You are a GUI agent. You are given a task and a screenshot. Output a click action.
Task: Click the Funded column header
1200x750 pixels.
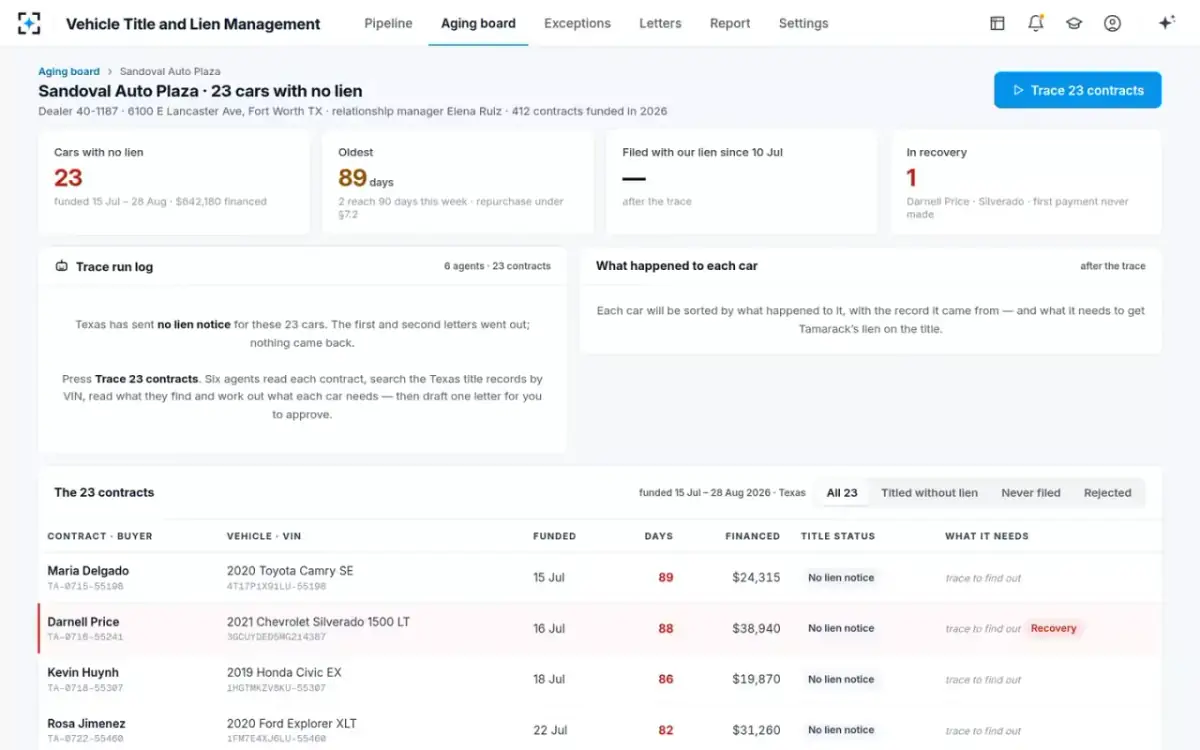click(554, 537)
